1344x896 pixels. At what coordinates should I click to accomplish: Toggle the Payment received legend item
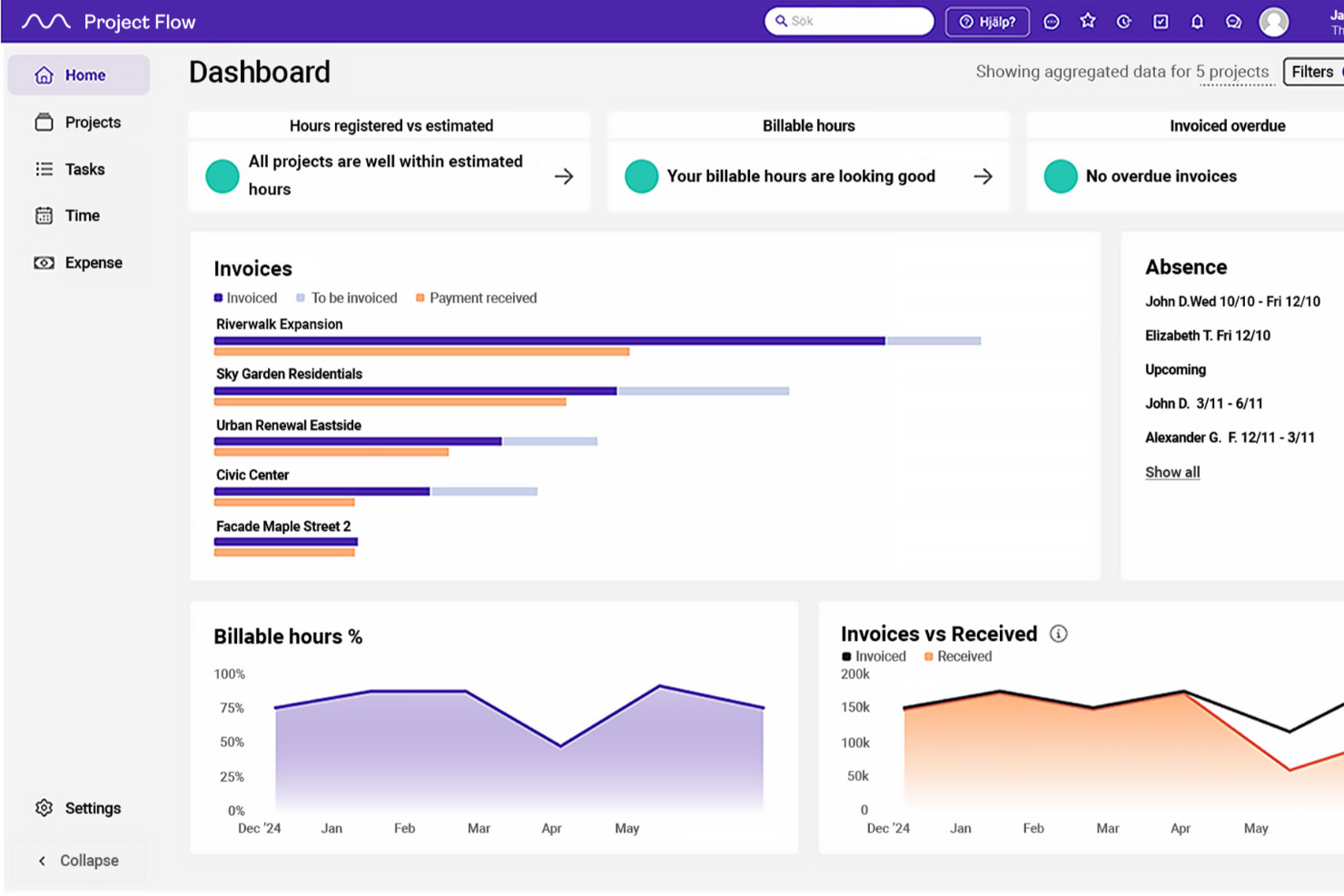point(476,298)
